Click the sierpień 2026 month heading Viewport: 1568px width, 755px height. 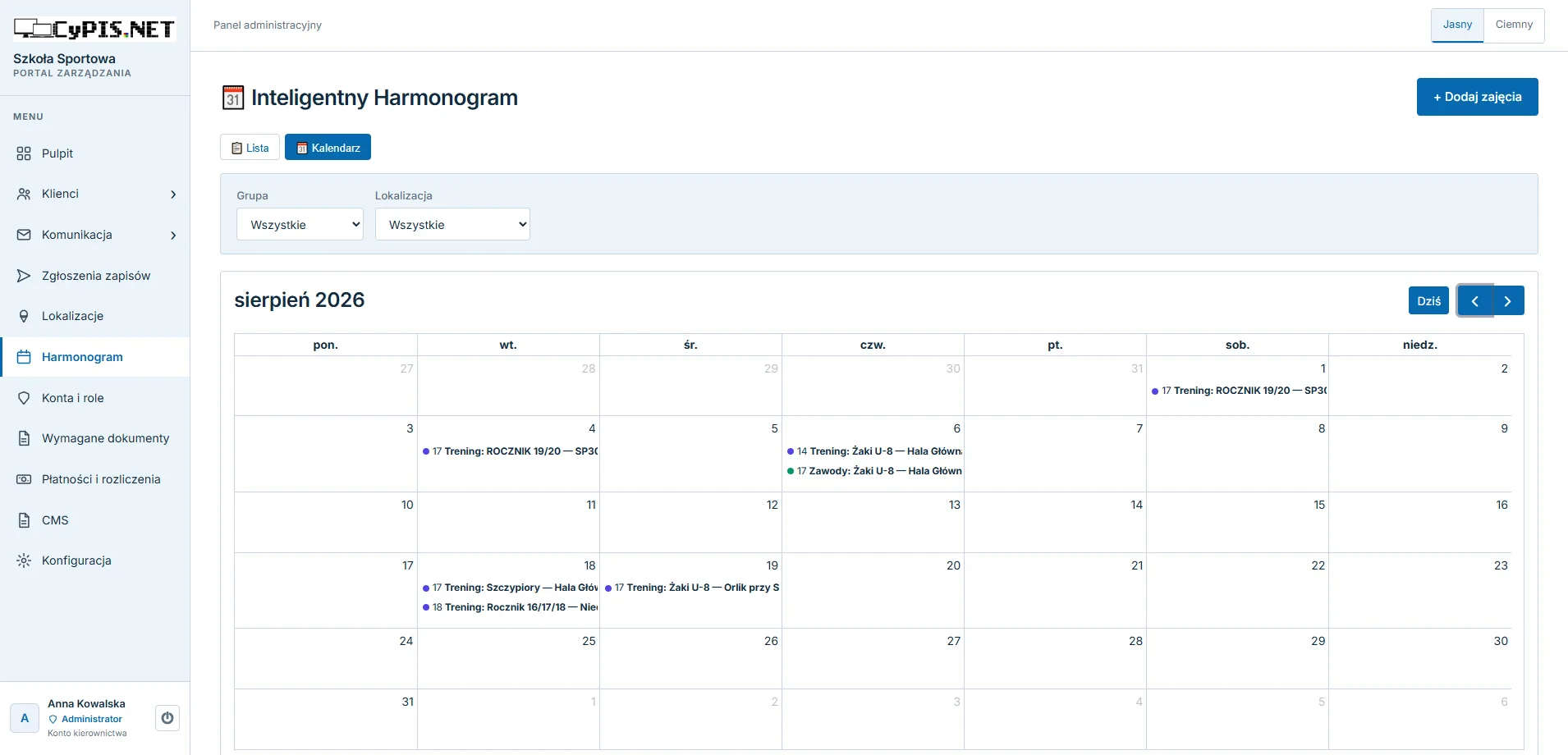coord(300,300)
